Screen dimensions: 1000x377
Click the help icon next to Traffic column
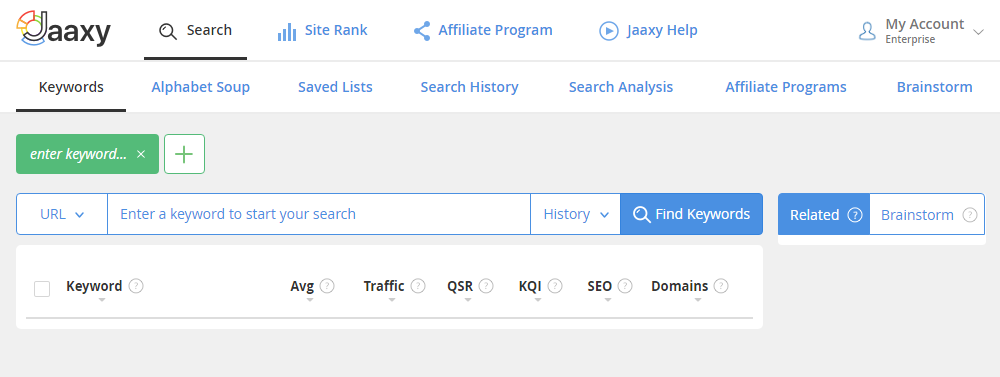(418, 286)
